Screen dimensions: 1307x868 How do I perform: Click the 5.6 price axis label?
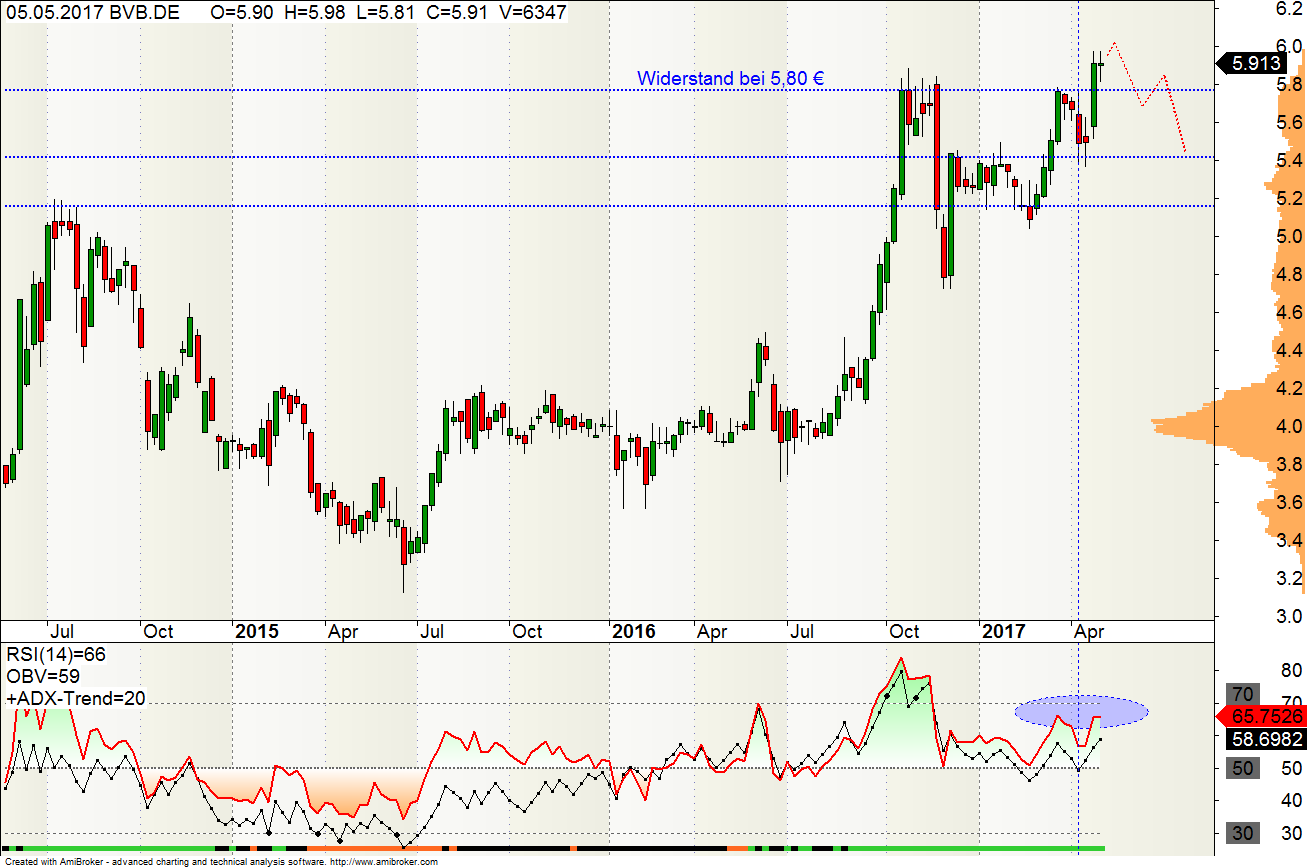(x=1289, y=122)
